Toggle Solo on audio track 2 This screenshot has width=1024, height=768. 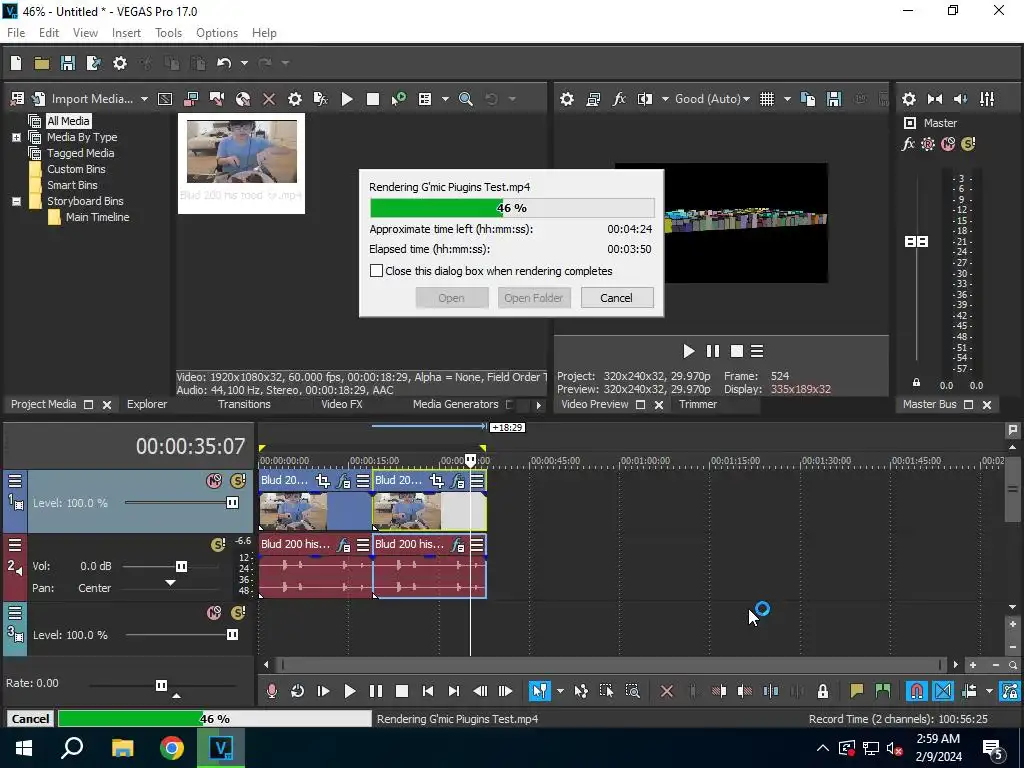(x=218, y=545)
